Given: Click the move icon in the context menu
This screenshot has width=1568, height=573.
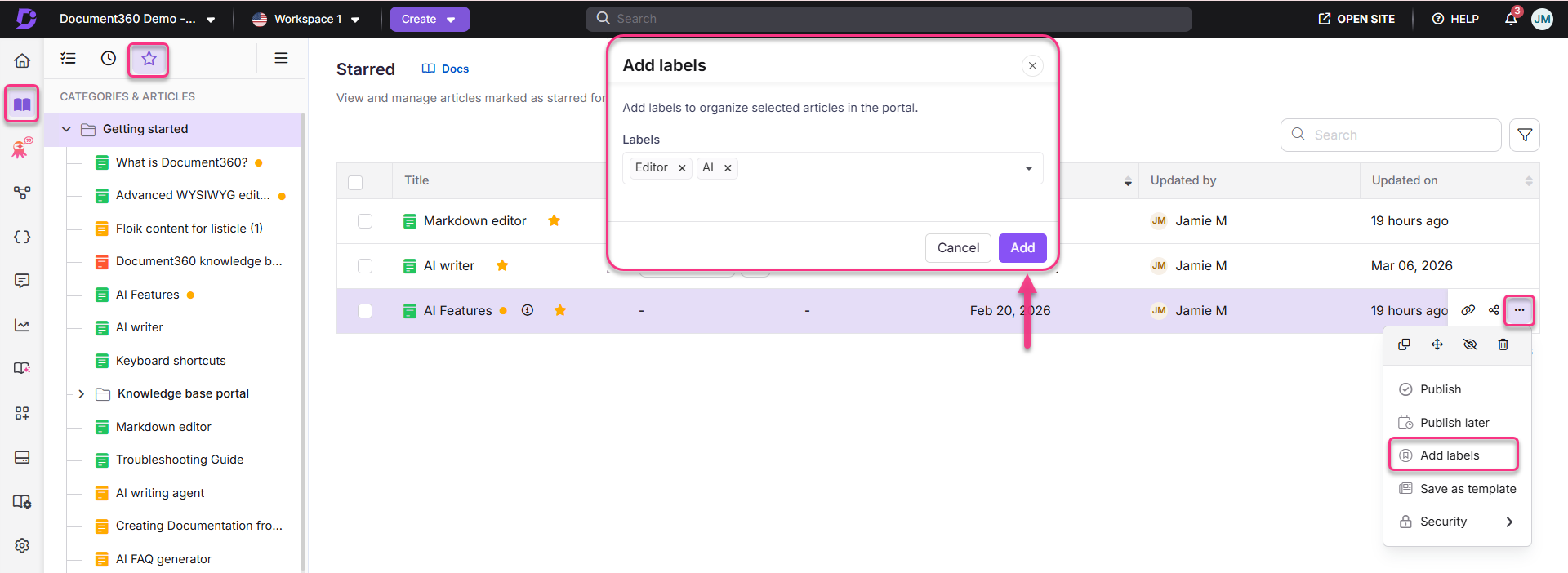Looking at the screenshot, I should point(1437,344).
